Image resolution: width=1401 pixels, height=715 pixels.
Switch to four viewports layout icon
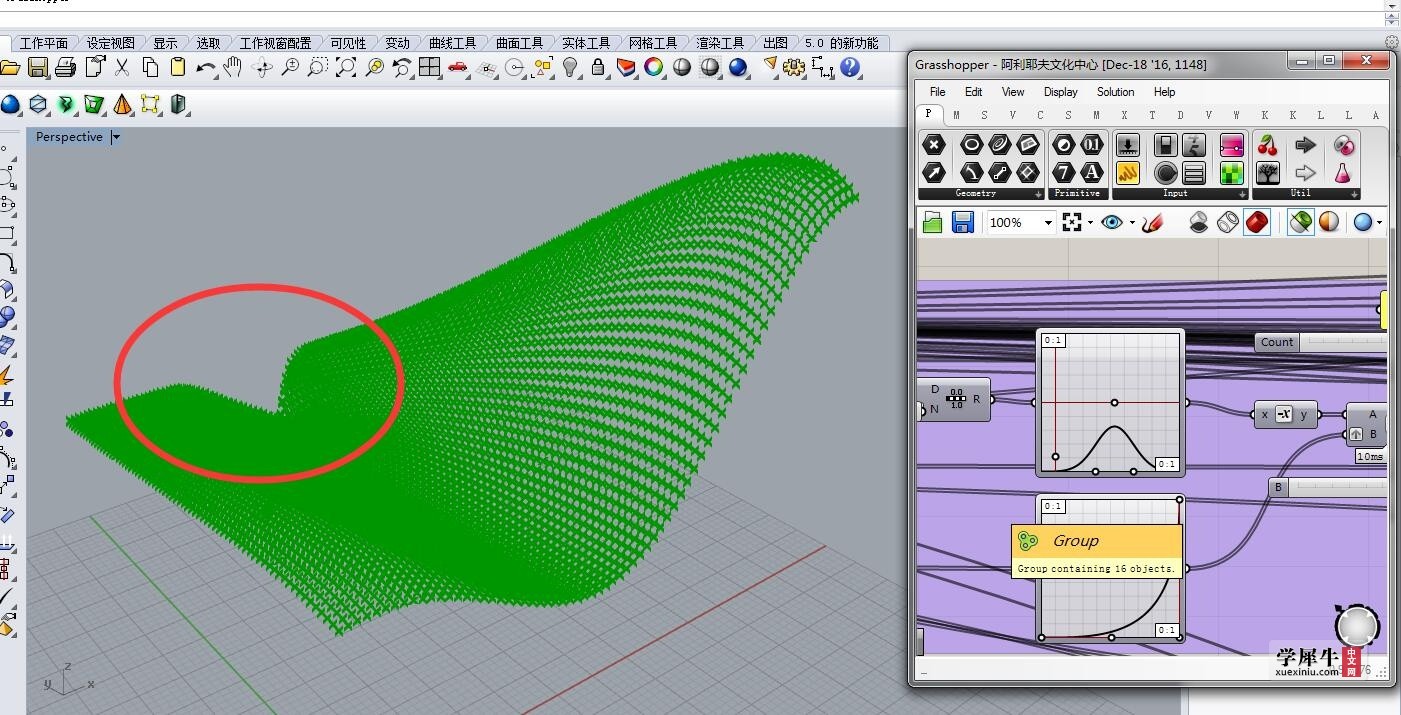click(x=430, y=67)
